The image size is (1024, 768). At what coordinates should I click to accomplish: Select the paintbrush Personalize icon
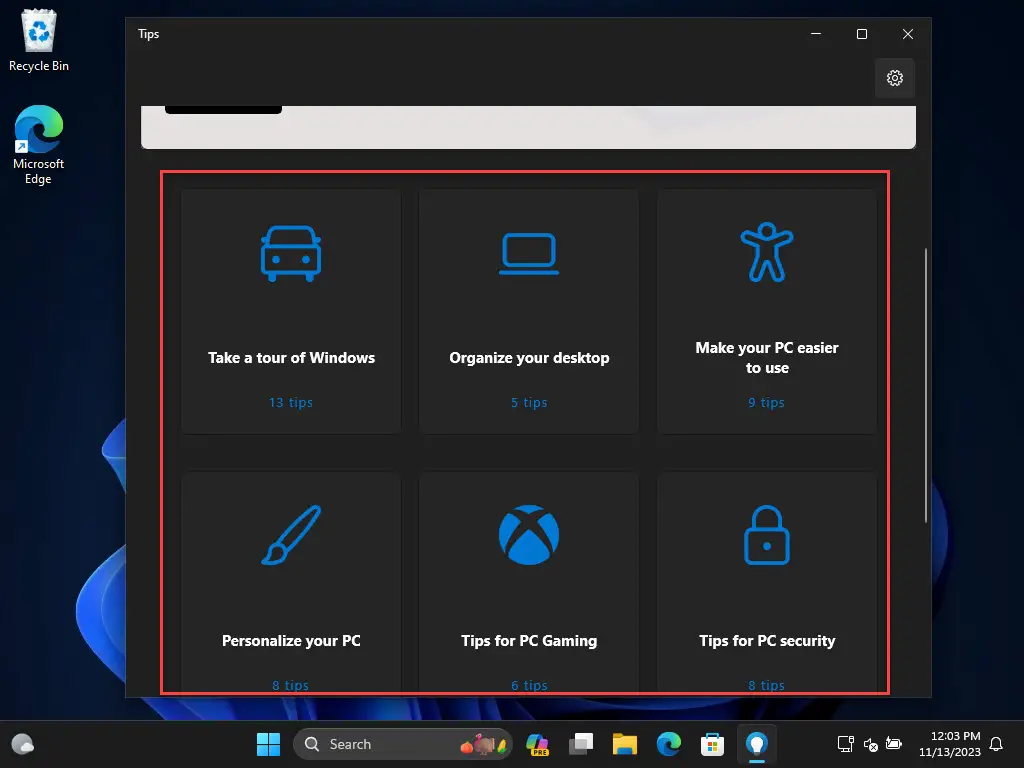click(x=291, y=534)
